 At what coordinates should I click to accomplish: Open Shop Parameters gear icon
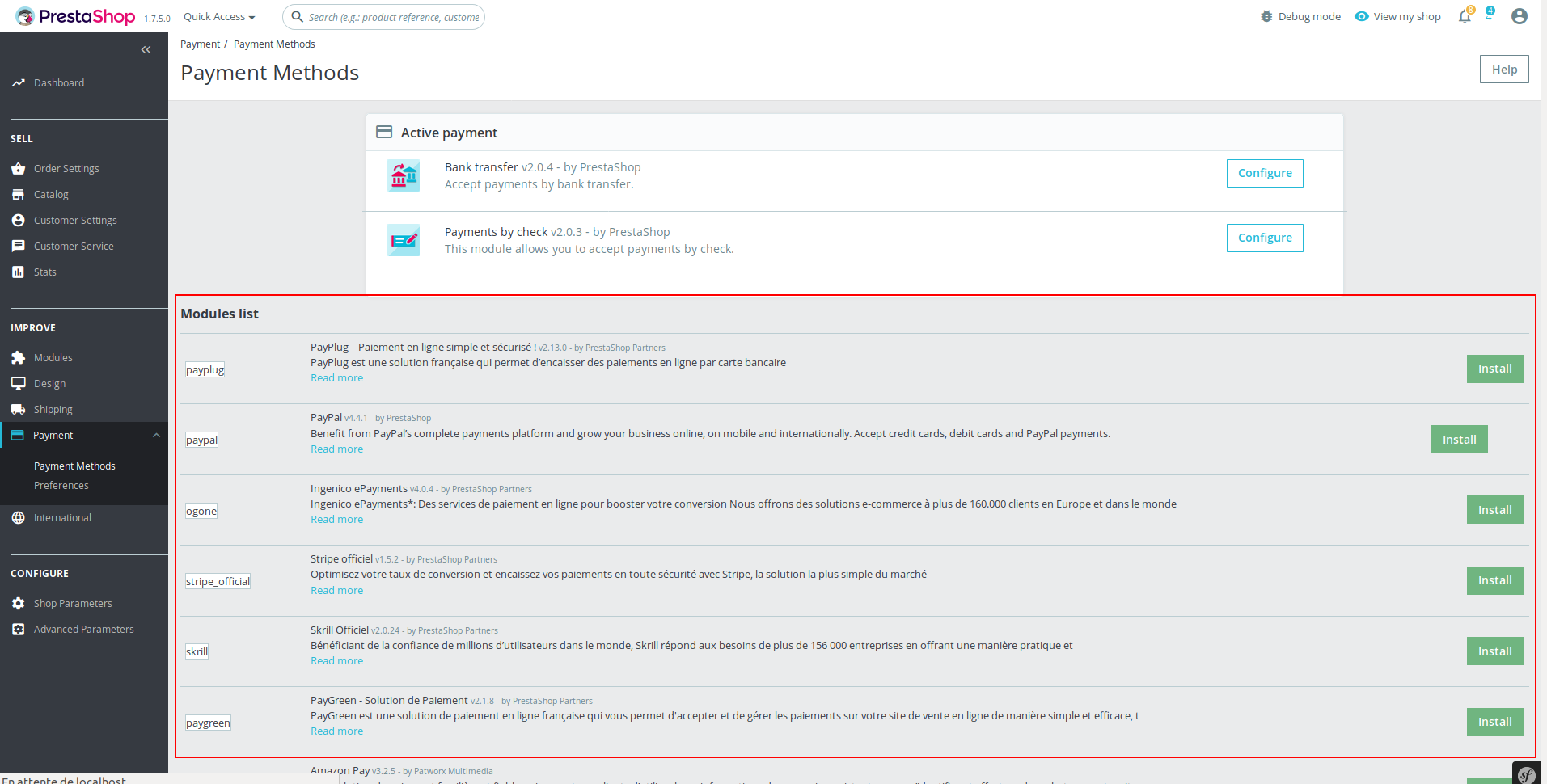tap(18, 604)
